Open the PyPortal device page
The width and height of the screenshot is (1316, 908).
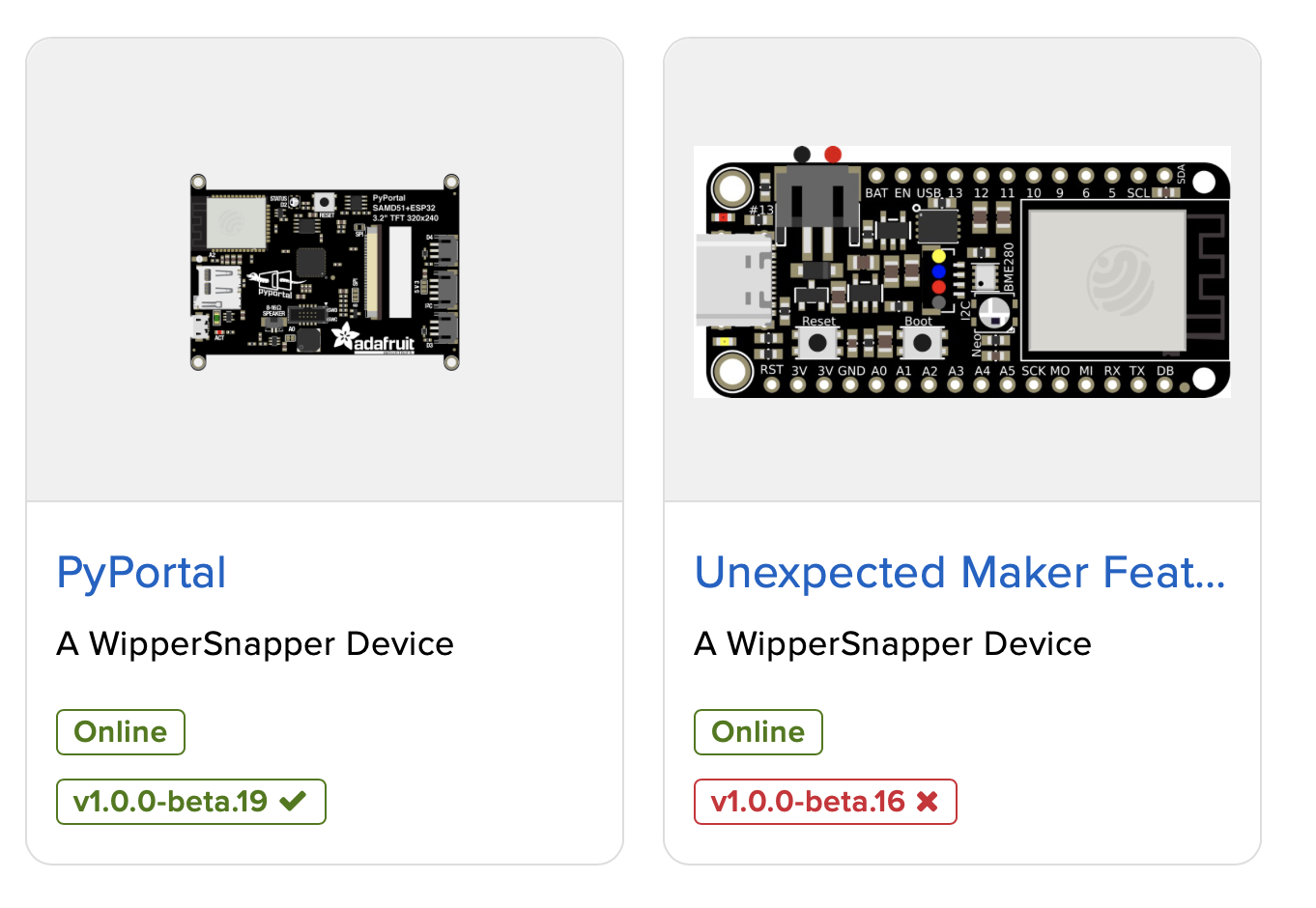141,572
